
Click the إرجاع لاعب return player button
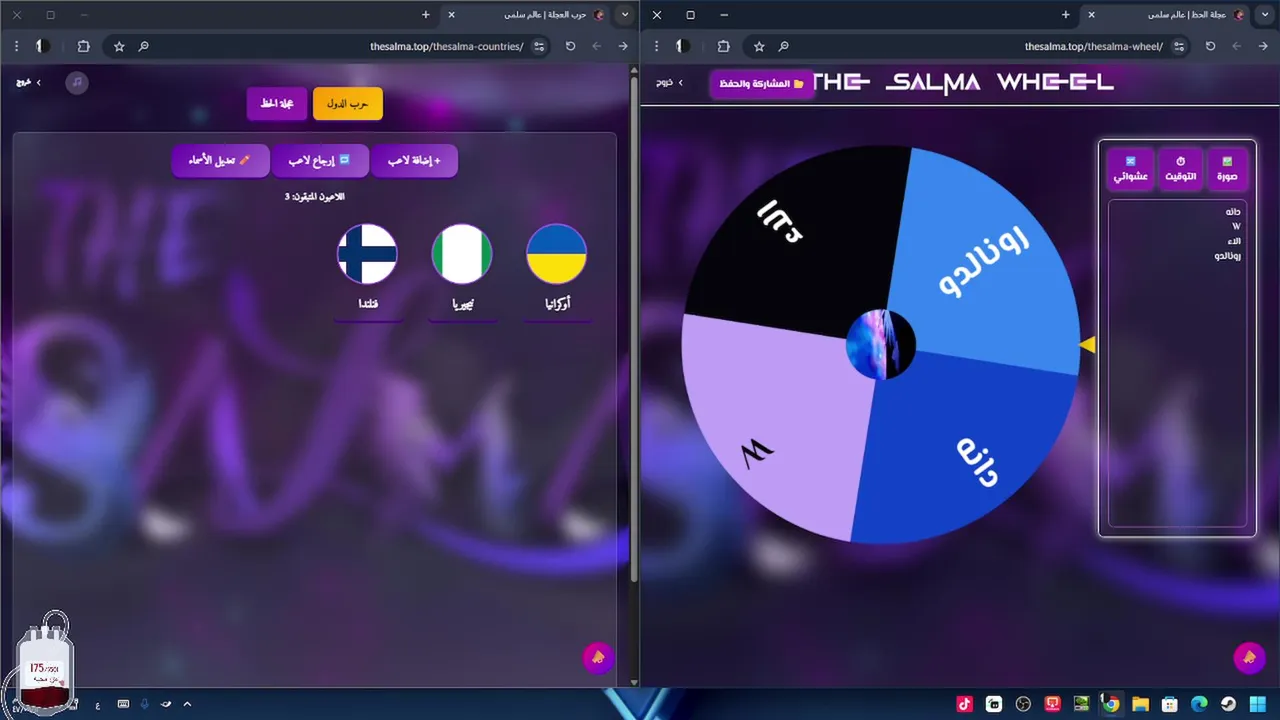point(320,160)
